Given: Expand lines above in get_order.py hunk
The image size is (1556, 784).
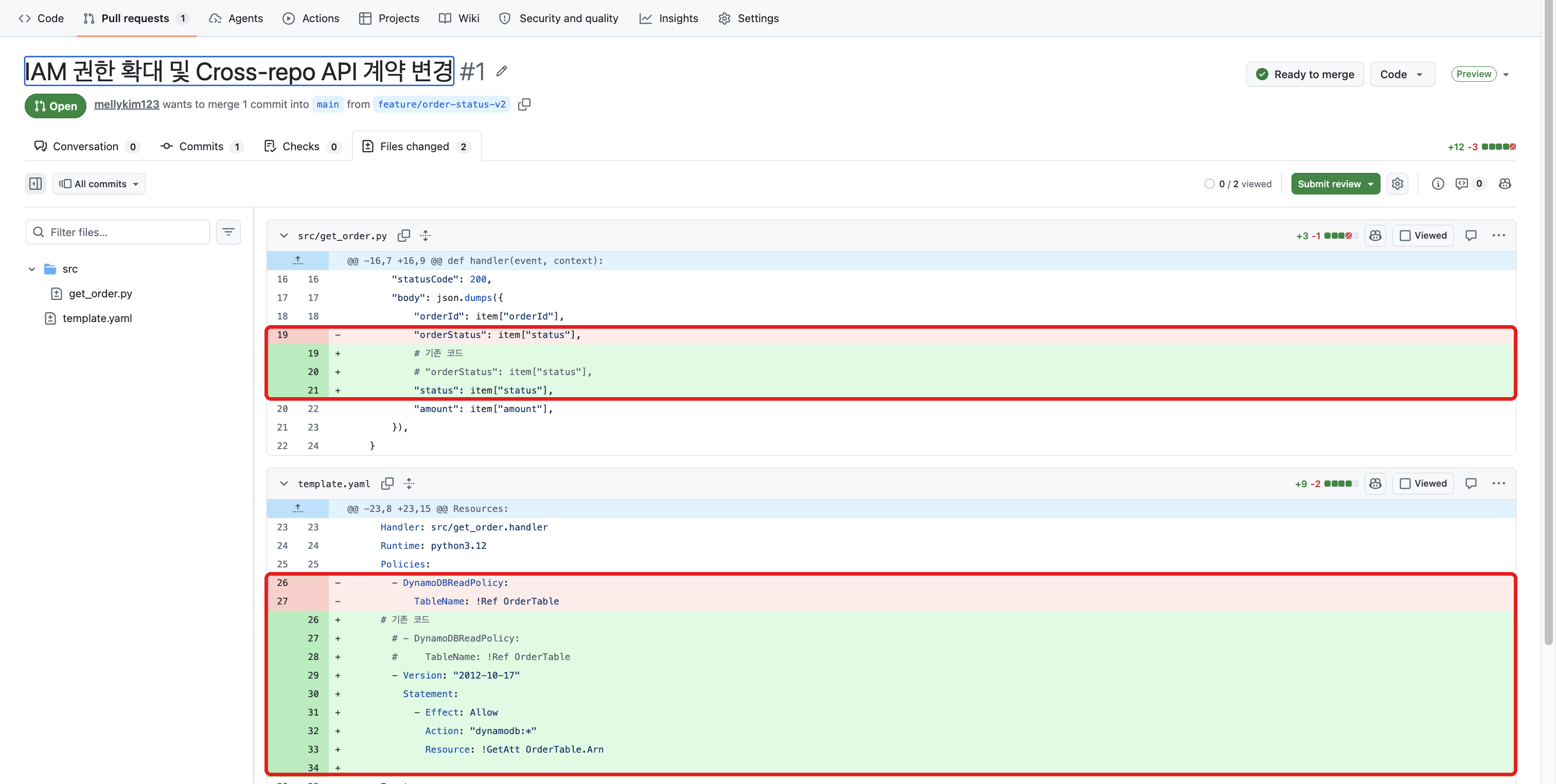Looking at the screenshot, I should [x=298, y=260].
